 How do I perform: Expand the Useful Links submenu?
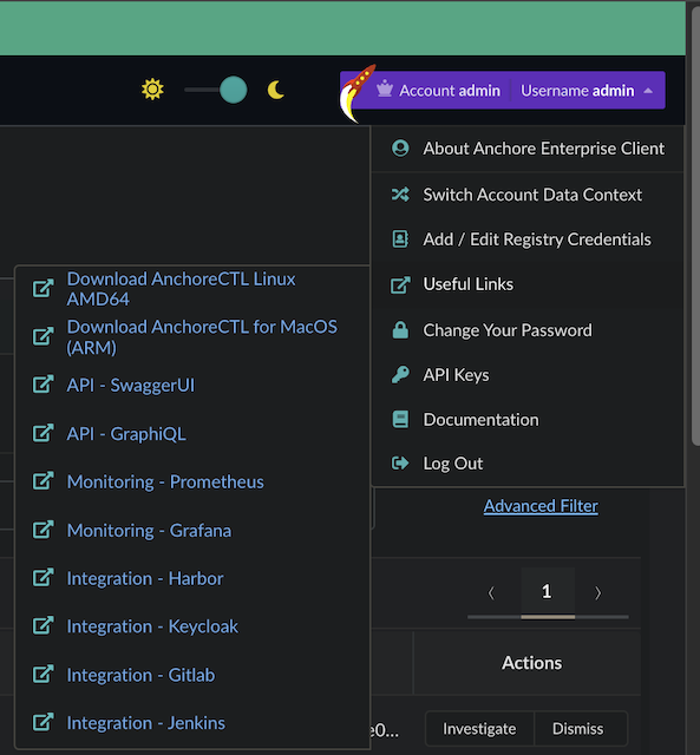point(468,284)
